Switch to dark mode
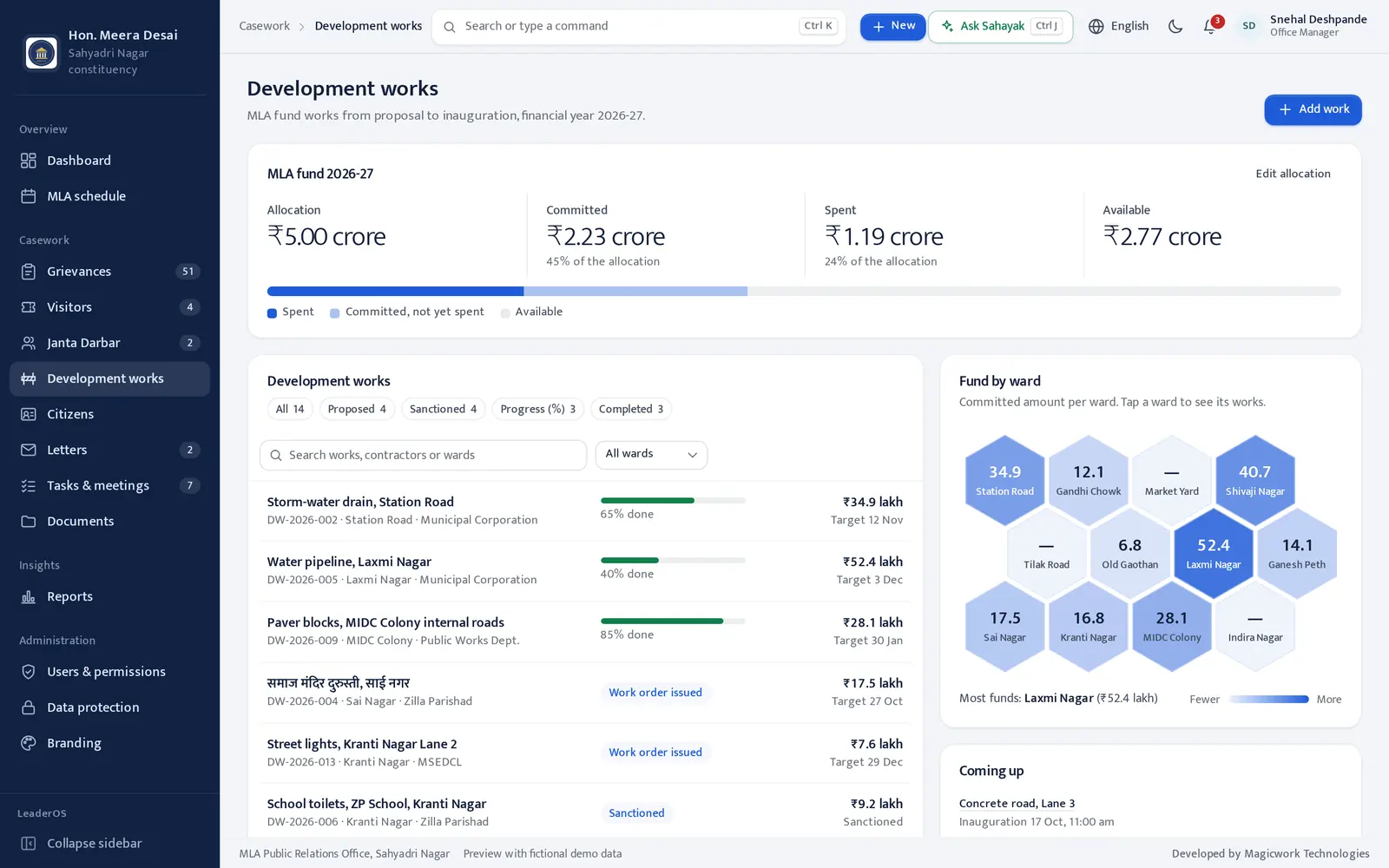The image size is (1389, 868). click(1175, 26)
